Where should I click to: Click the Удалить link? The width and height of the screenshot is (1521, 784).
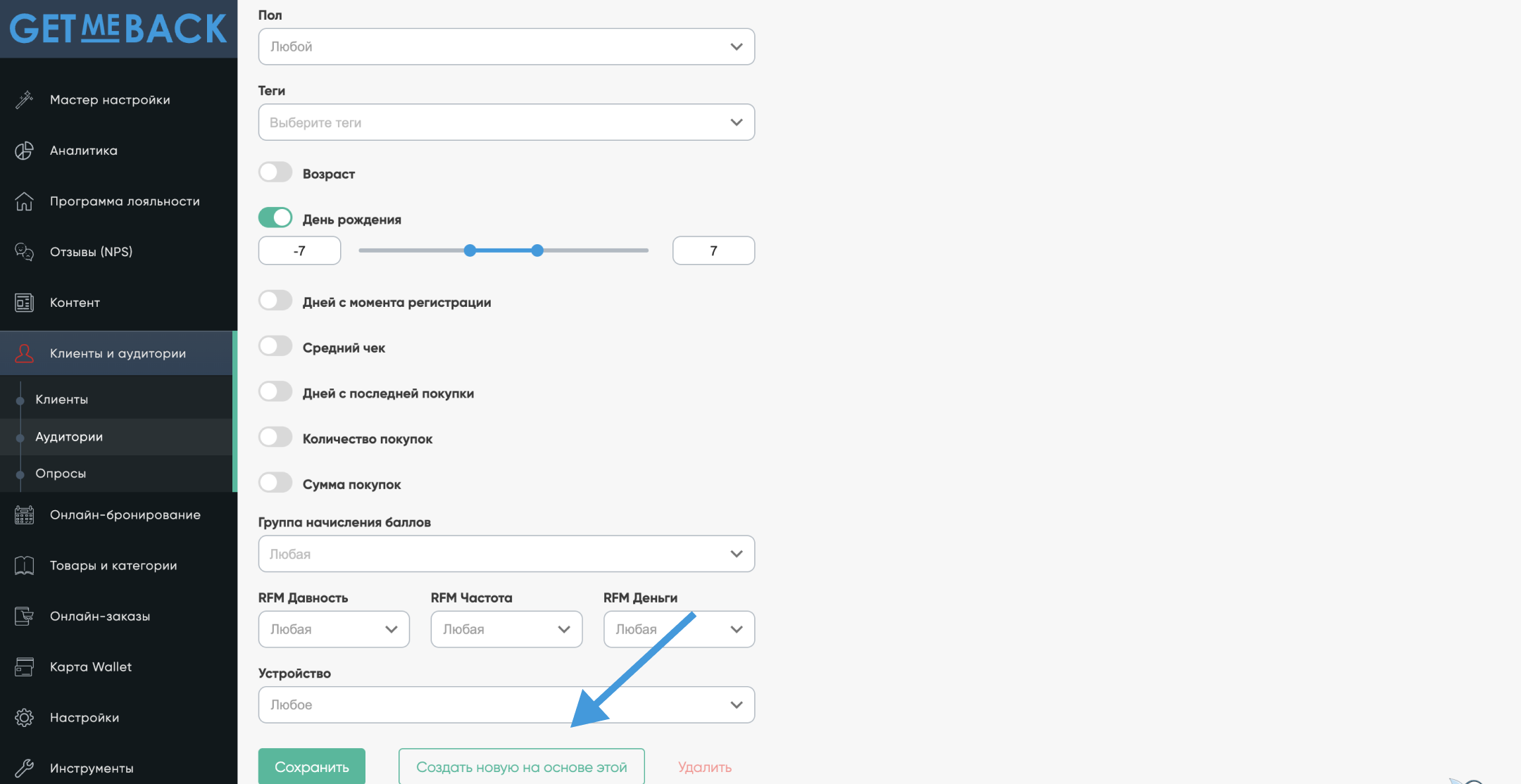704,767
